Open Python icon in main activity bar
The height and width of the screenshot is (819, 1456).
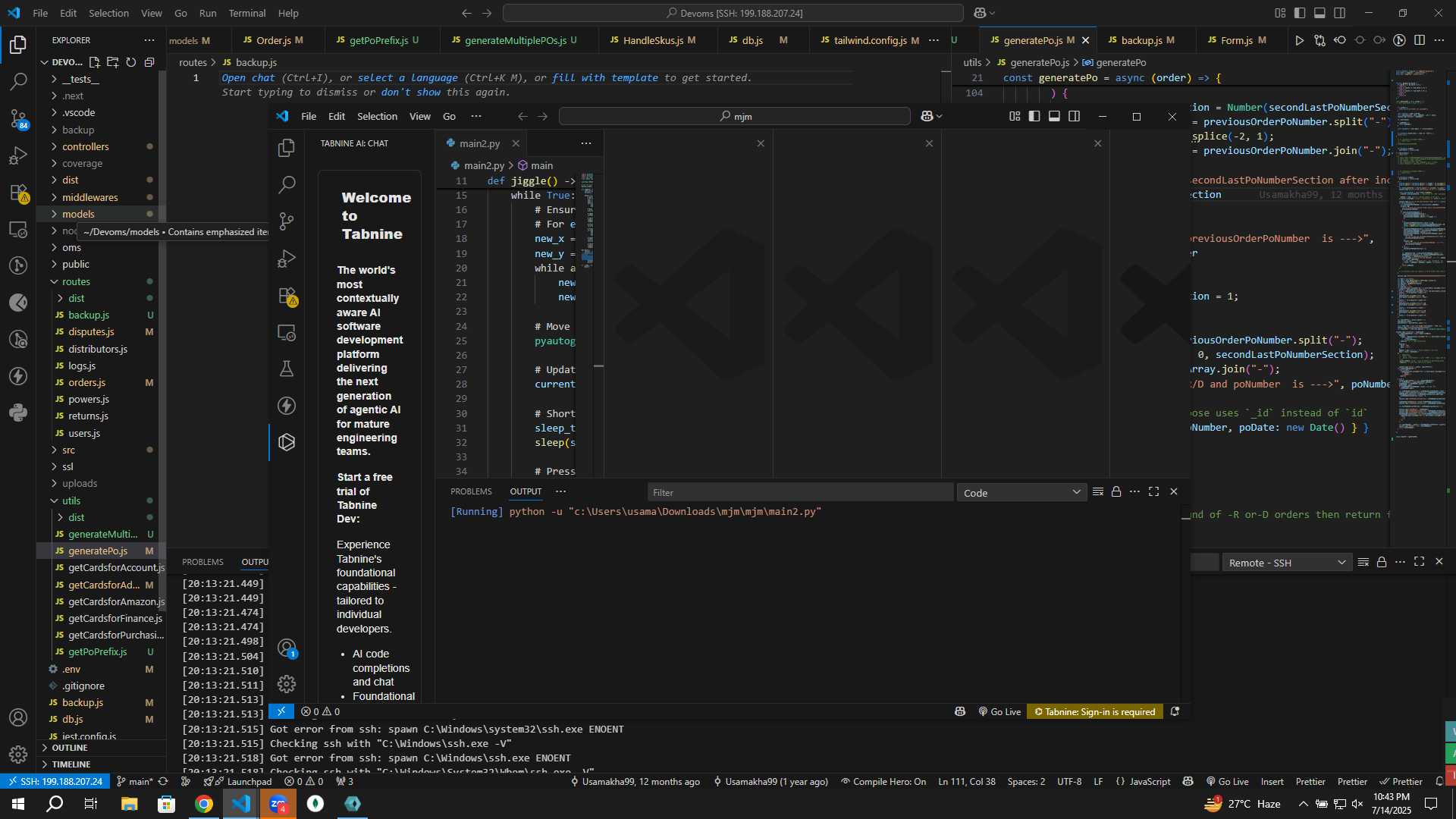(18, 413)
